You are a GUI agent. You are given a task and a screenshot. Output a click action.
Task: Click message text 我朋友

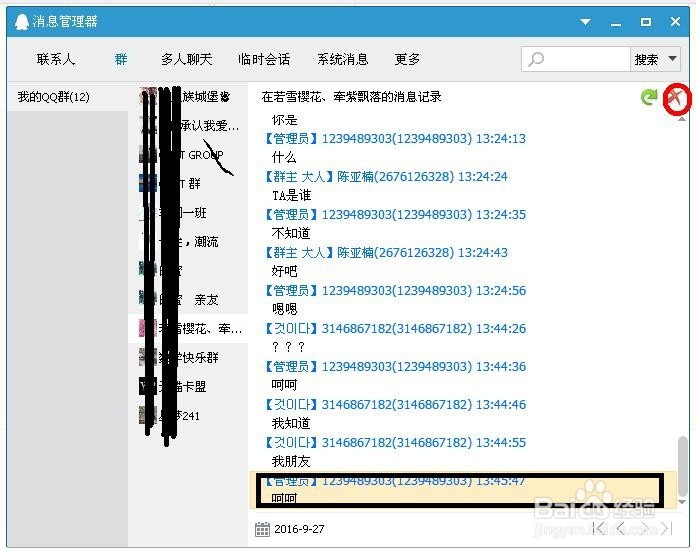pos(291,461)
